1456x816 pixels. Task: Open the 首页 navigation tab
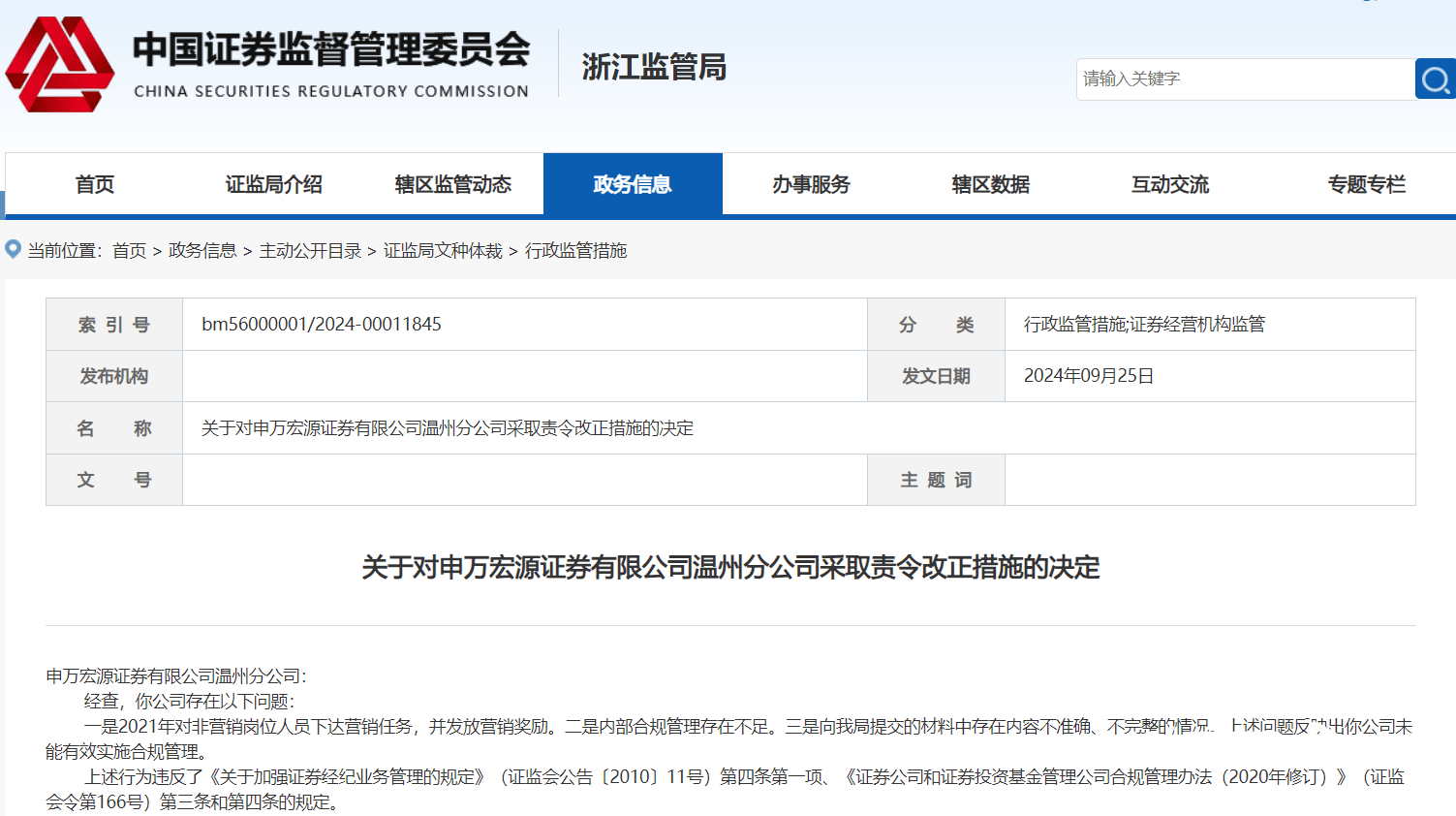click(x=95, y=184)
